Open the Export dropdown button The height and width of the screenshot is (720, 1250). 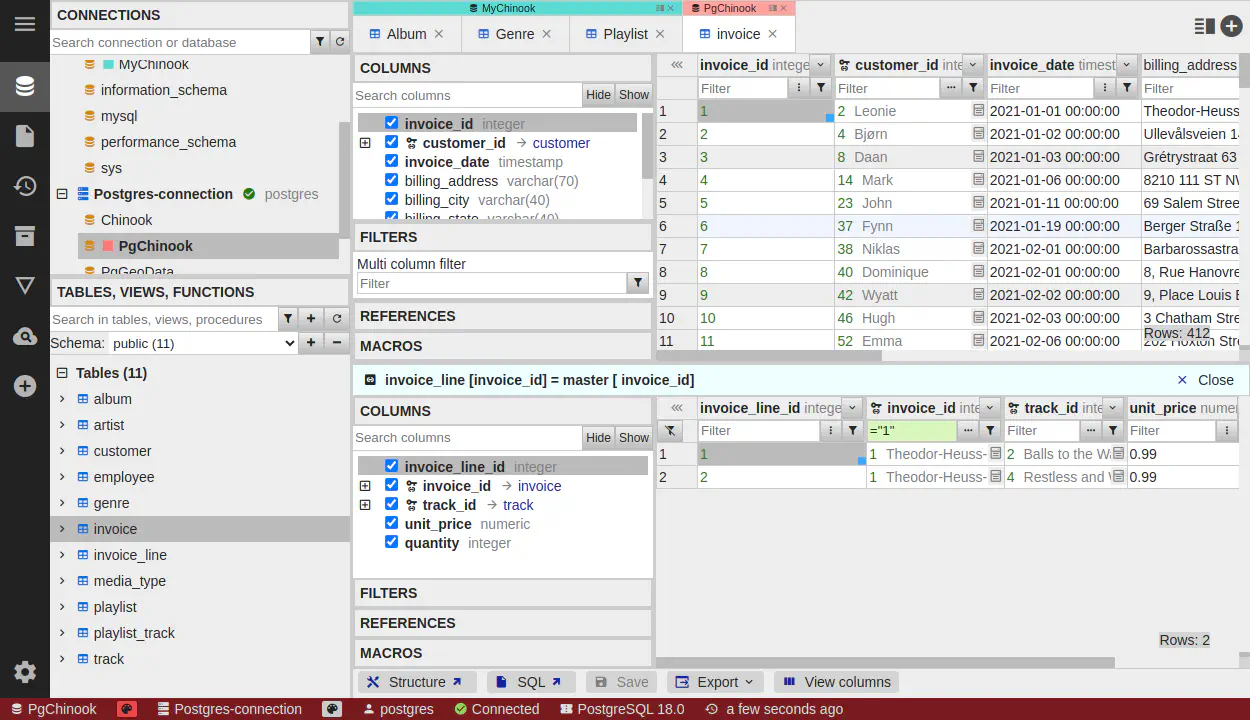coord(715,682)
